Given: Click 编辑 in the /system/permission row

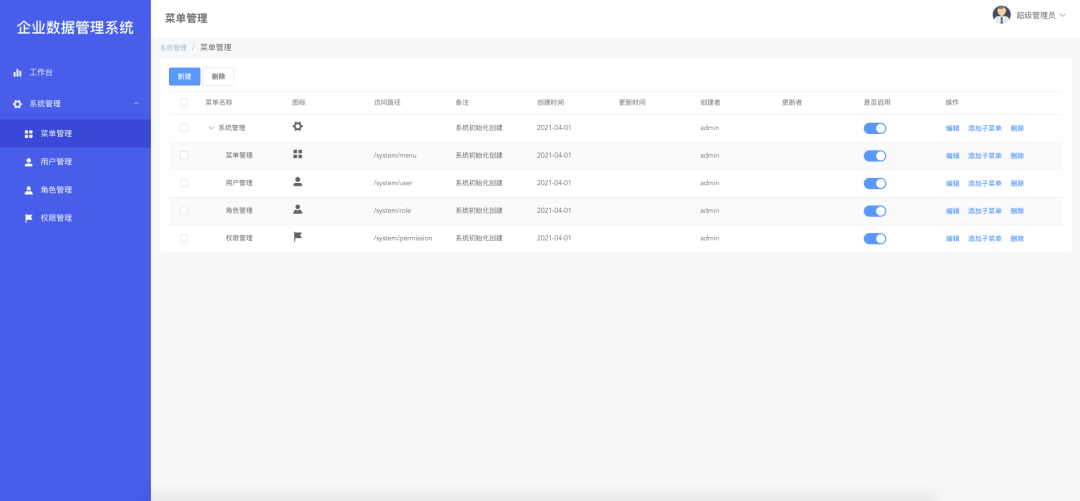Looking at the screenshot, I should [x=953, y=238].
